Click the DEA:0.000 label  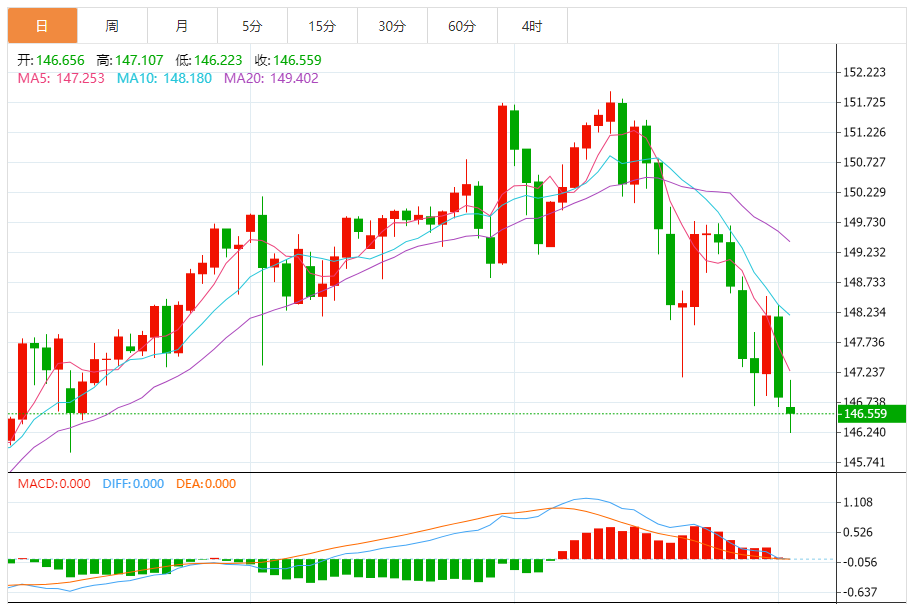pyautogui.click(x=206, y=484)
